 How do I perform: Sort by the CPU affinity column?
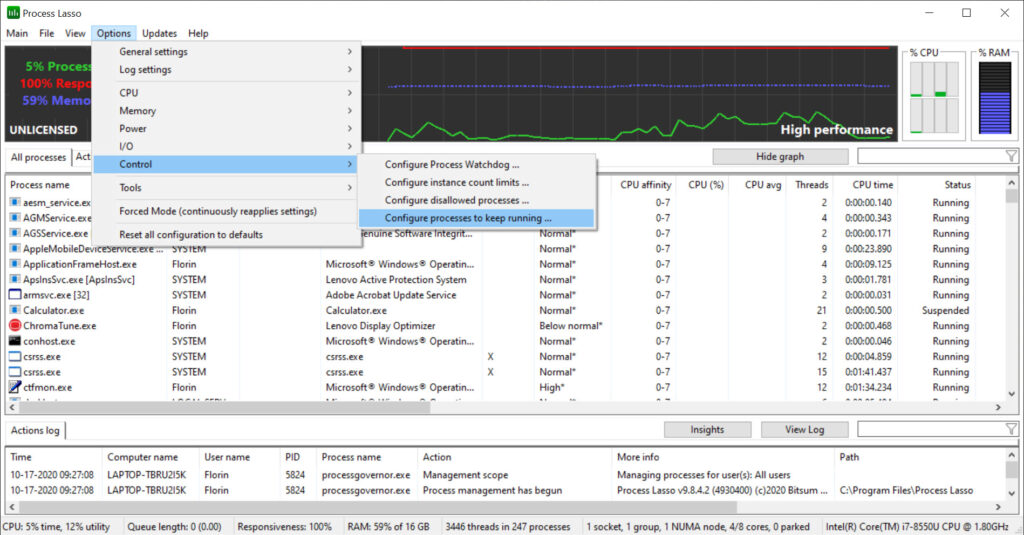(x=645, y=185)
